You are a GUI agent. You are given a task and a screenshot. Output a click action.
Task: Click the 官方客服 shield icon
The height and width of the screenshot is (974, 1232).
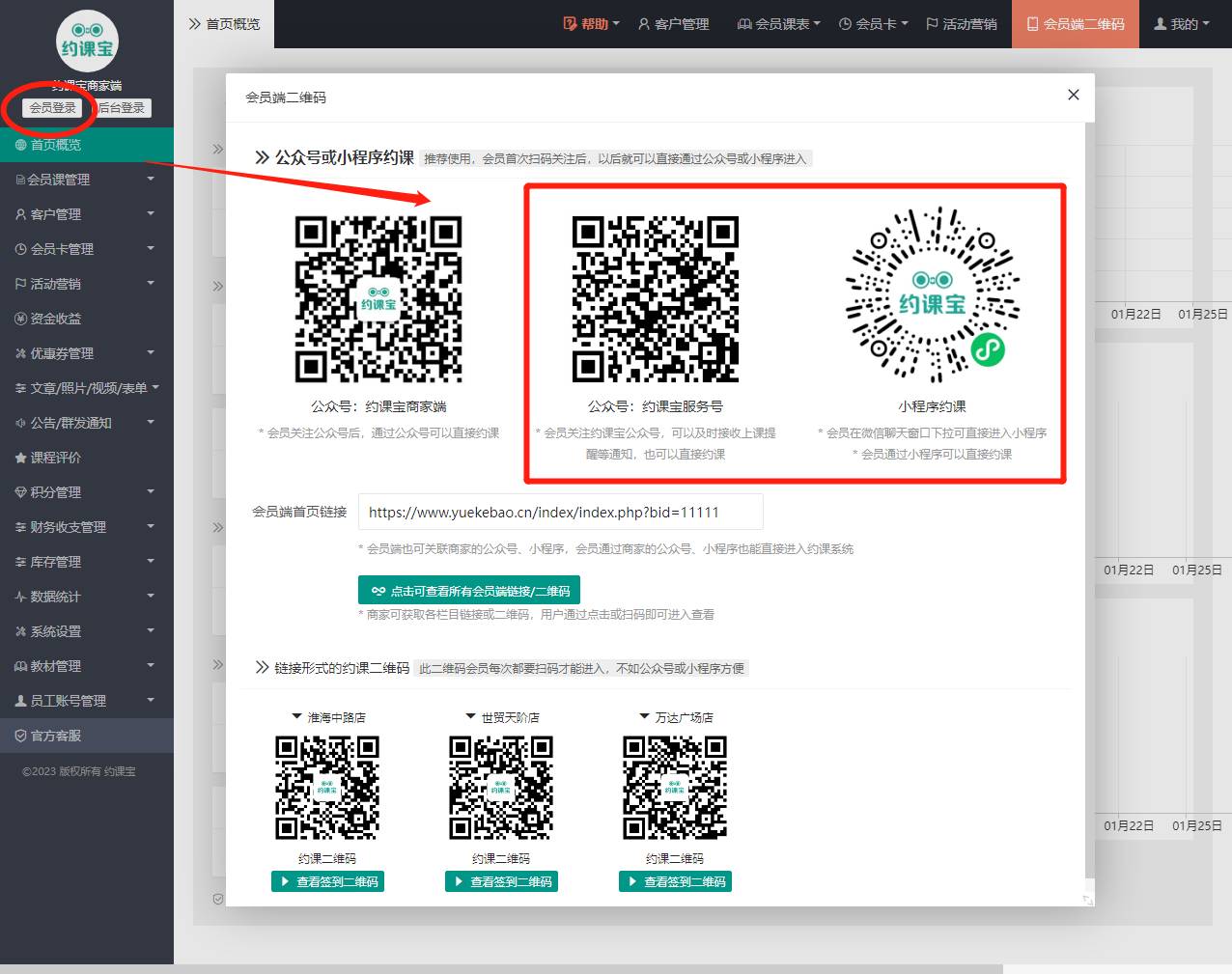coord(20,736)
